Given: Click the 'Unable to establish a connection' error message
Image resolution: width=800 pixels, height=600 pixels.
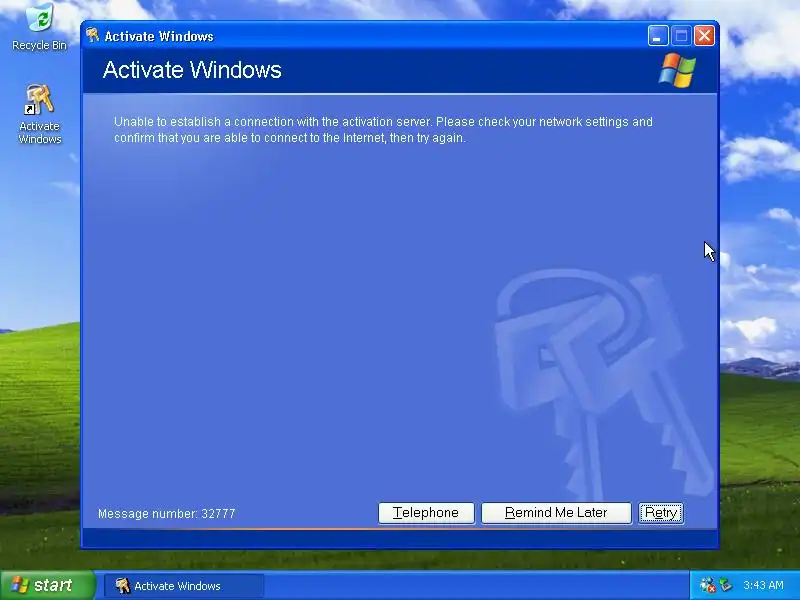Looking at the screenshot, I should 383,130.
